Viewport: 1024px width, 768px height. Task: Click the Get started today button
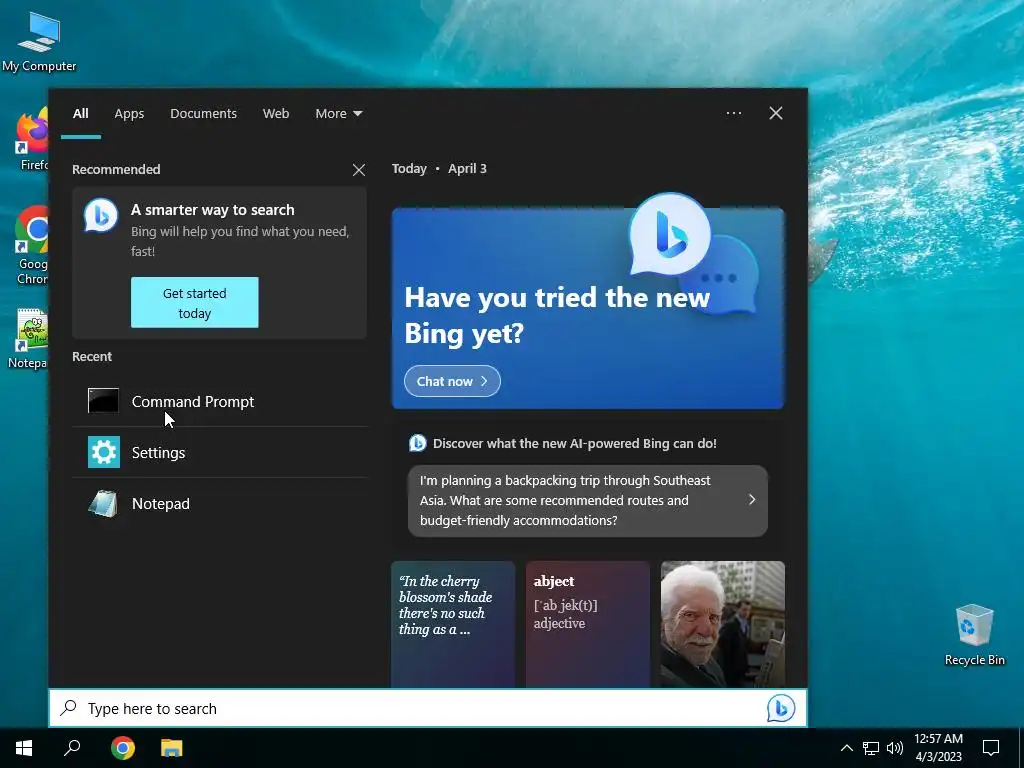point(195,302)
